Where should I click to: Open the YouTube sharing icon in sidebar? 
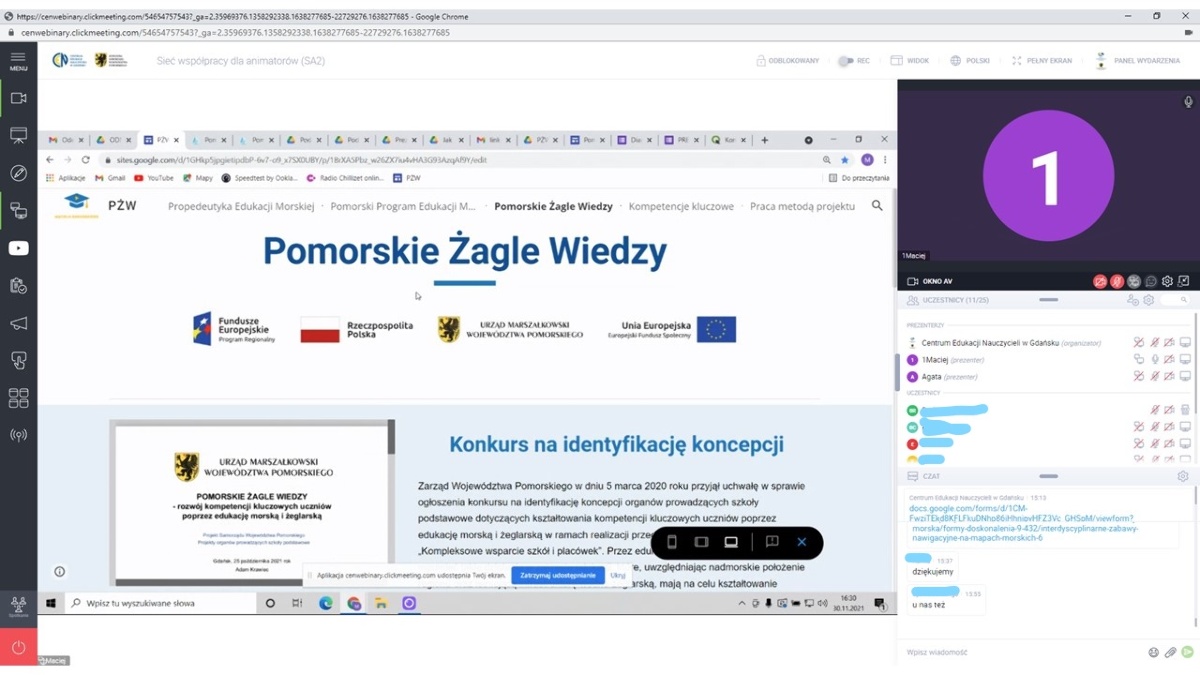[18, 248]
